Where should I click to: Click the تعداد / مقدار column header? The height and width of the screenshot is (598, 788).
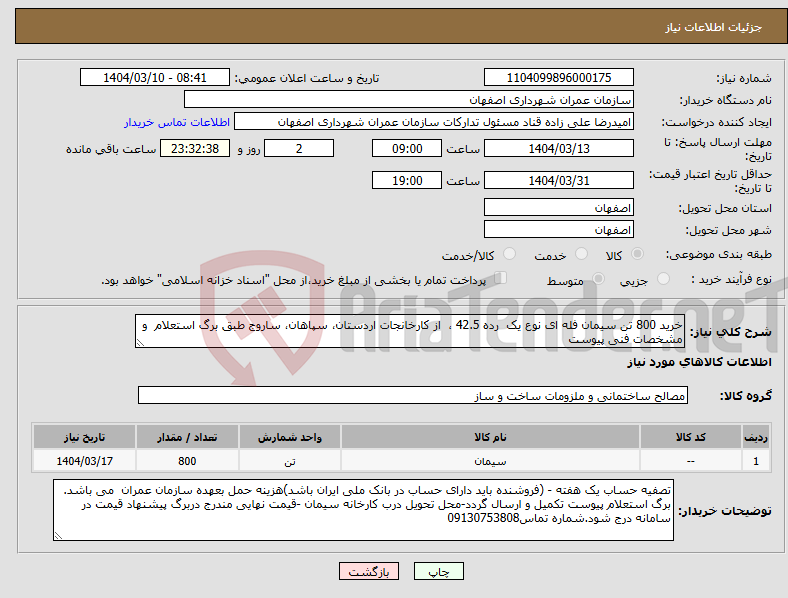187,437
